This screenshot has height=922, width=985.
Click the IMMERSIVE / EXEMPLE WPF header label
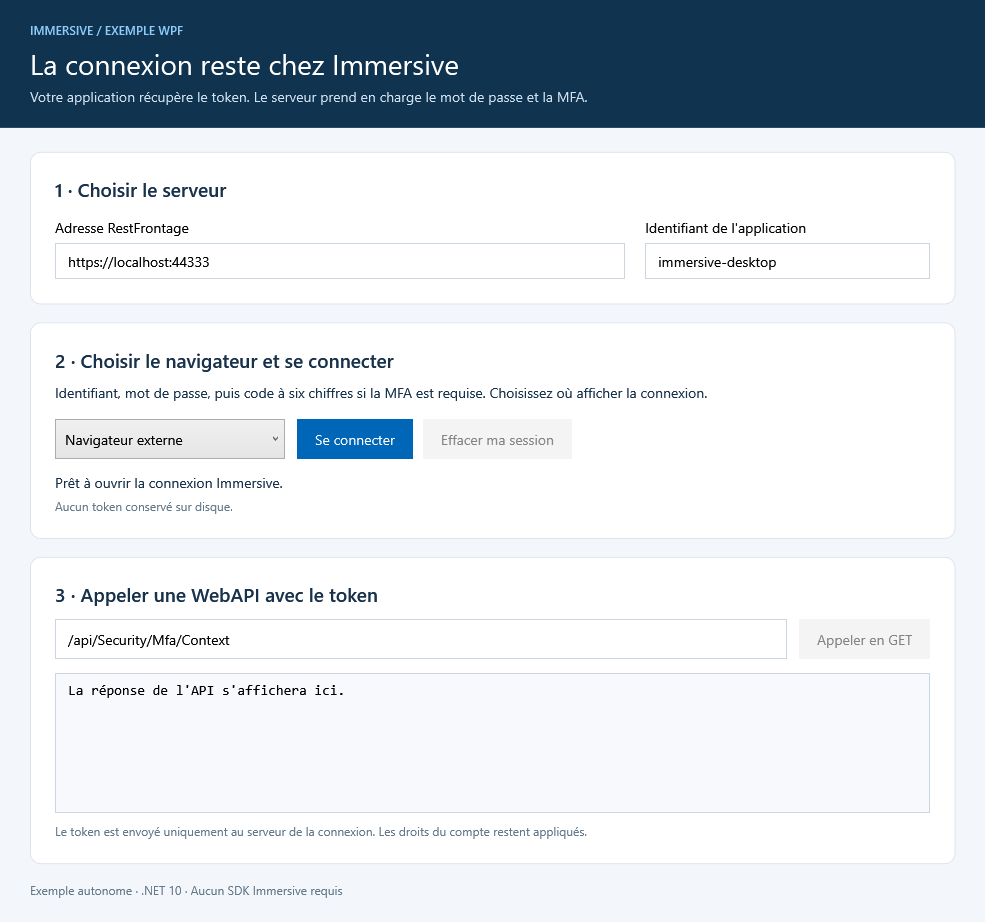coord(107,31)
